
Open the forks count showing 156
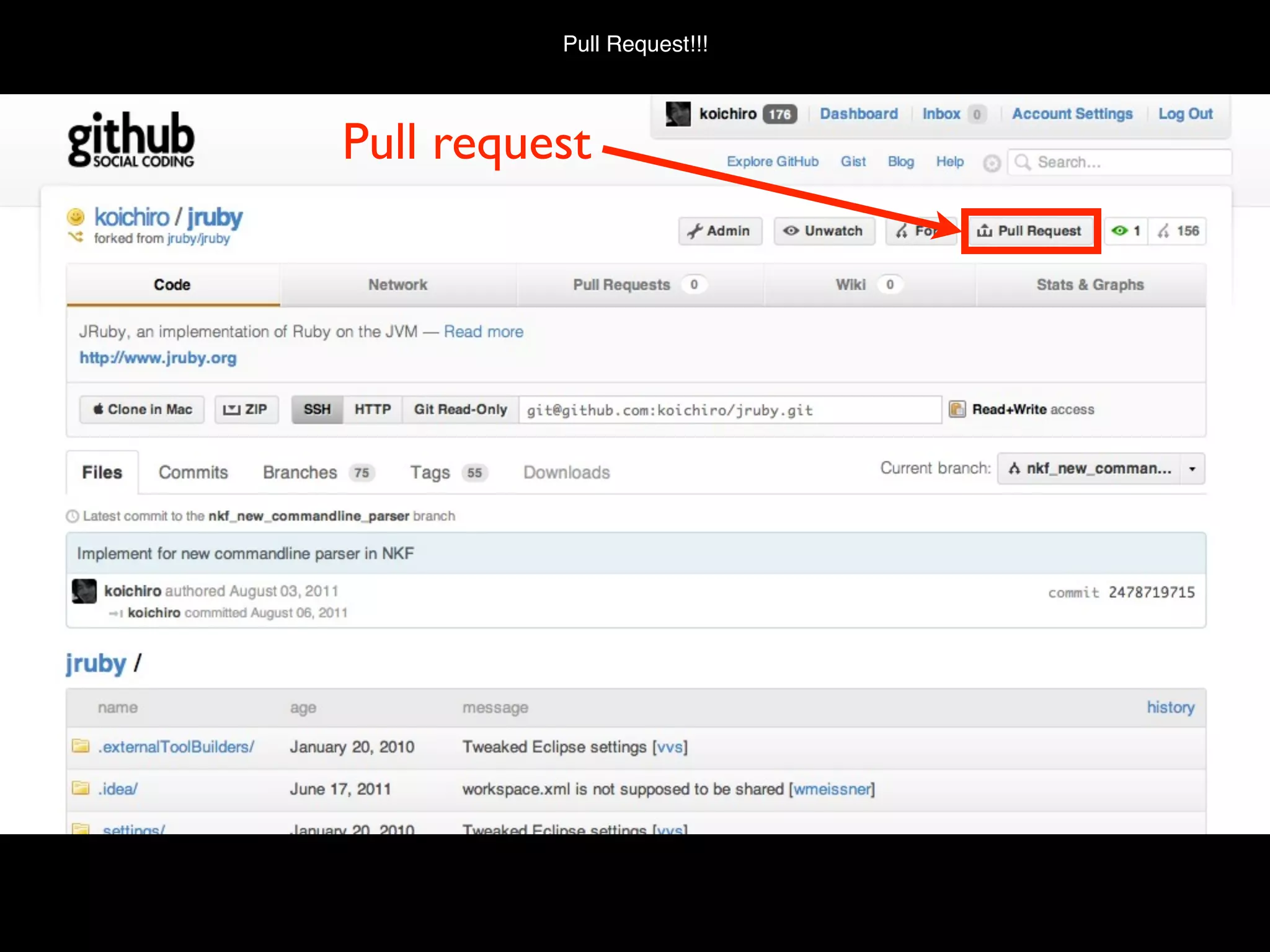1178,231
